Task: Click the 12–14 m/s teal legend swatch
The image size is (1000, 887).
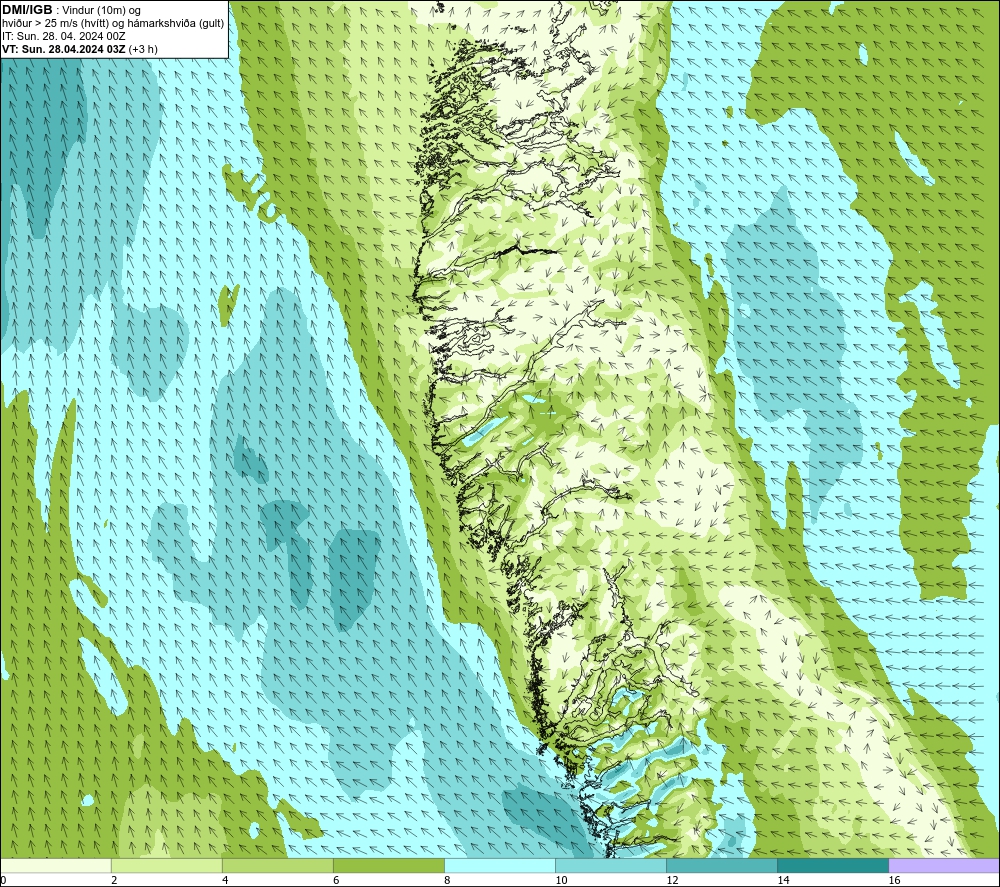Action: coord(722,865)
